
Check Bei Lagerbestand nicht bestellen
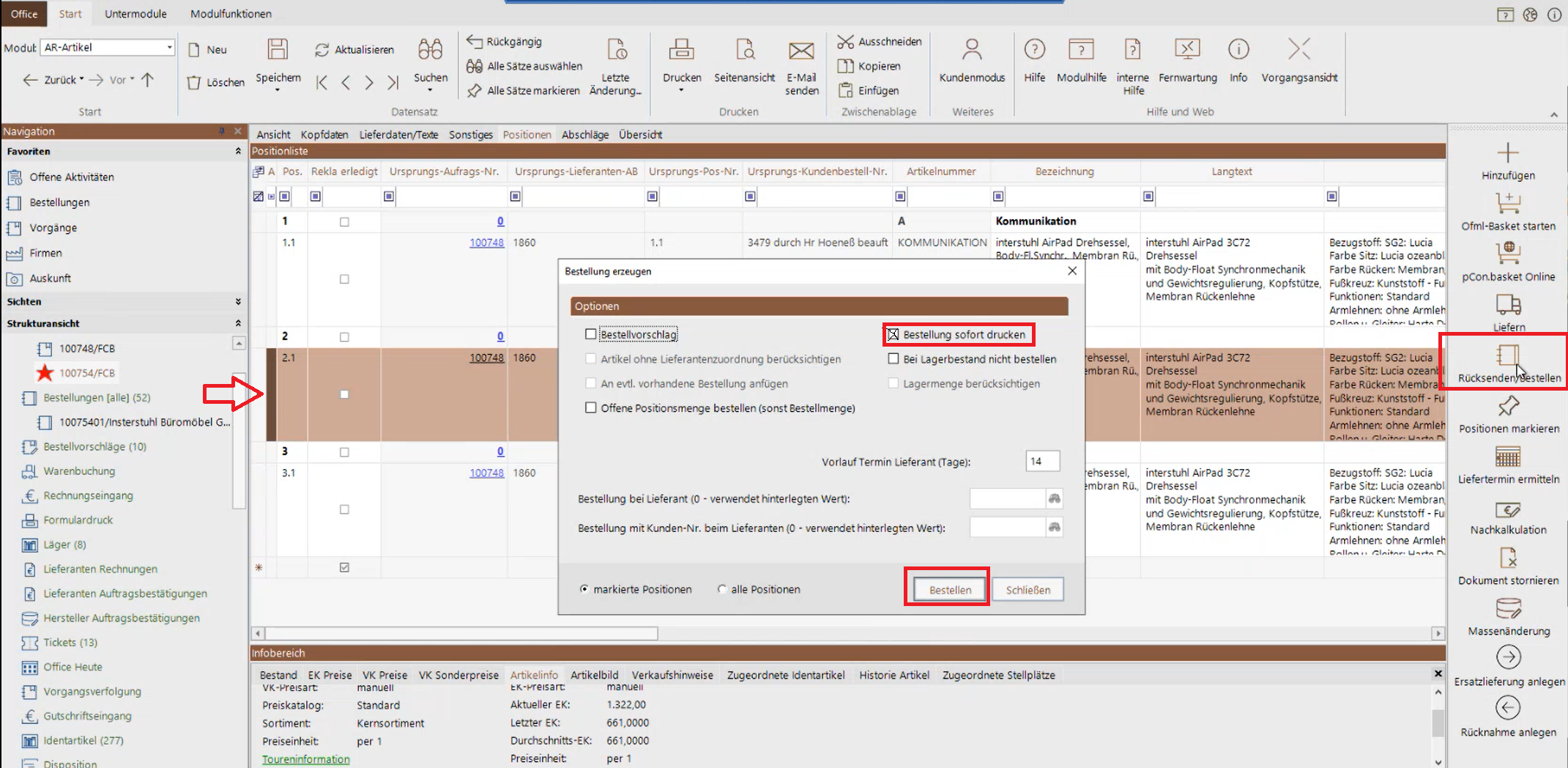[893, 359]
